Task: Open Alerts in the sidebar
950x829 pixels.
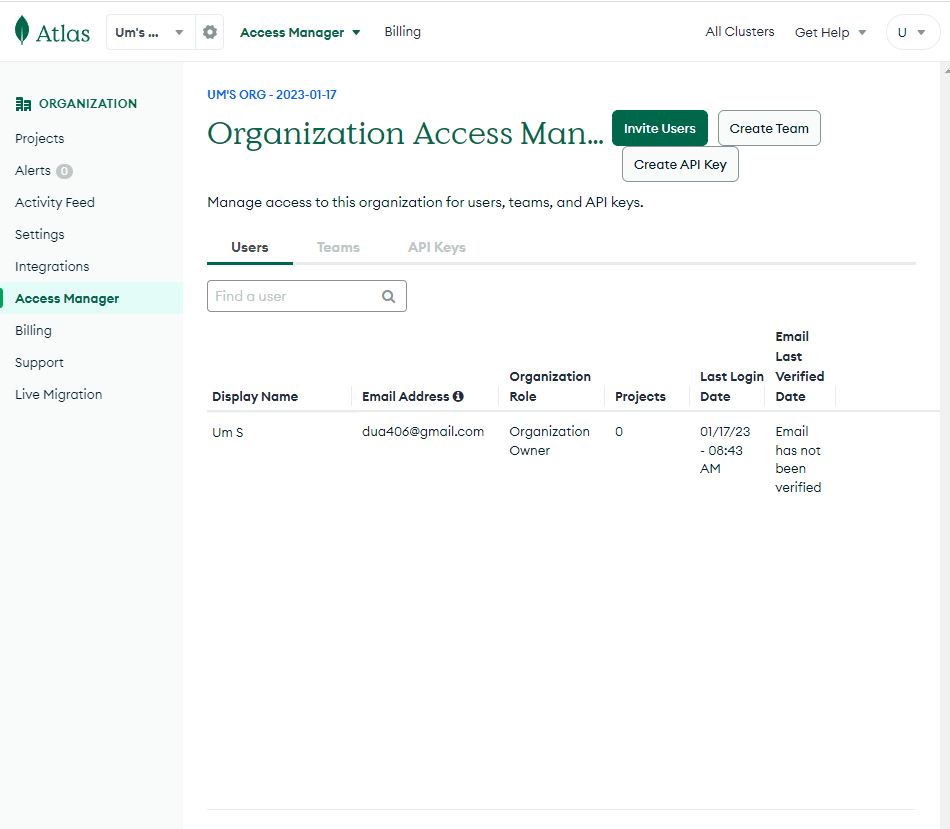Action: click(33, 171)
